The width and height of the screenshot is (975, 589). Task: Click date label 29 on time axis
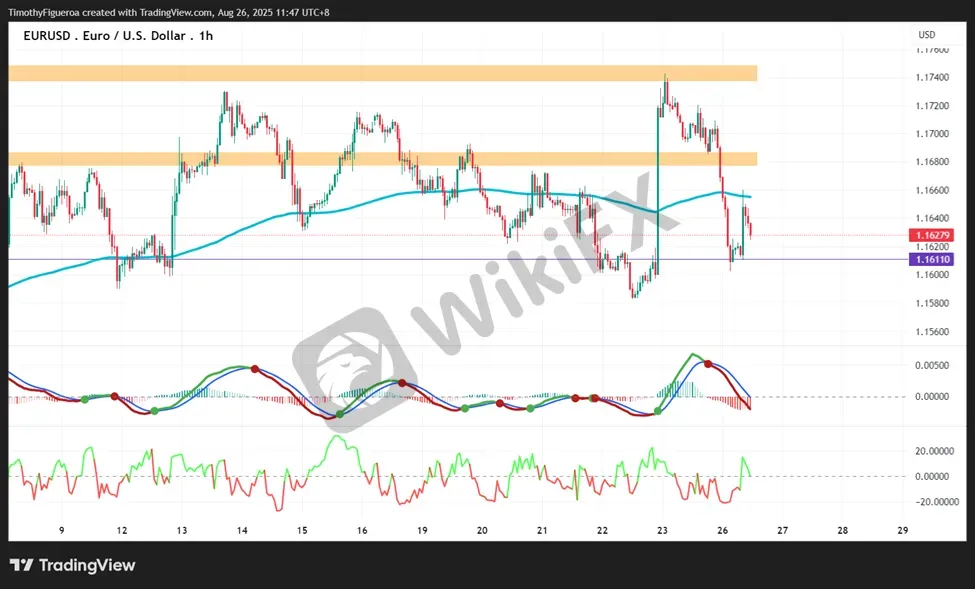tap(903, 531)
